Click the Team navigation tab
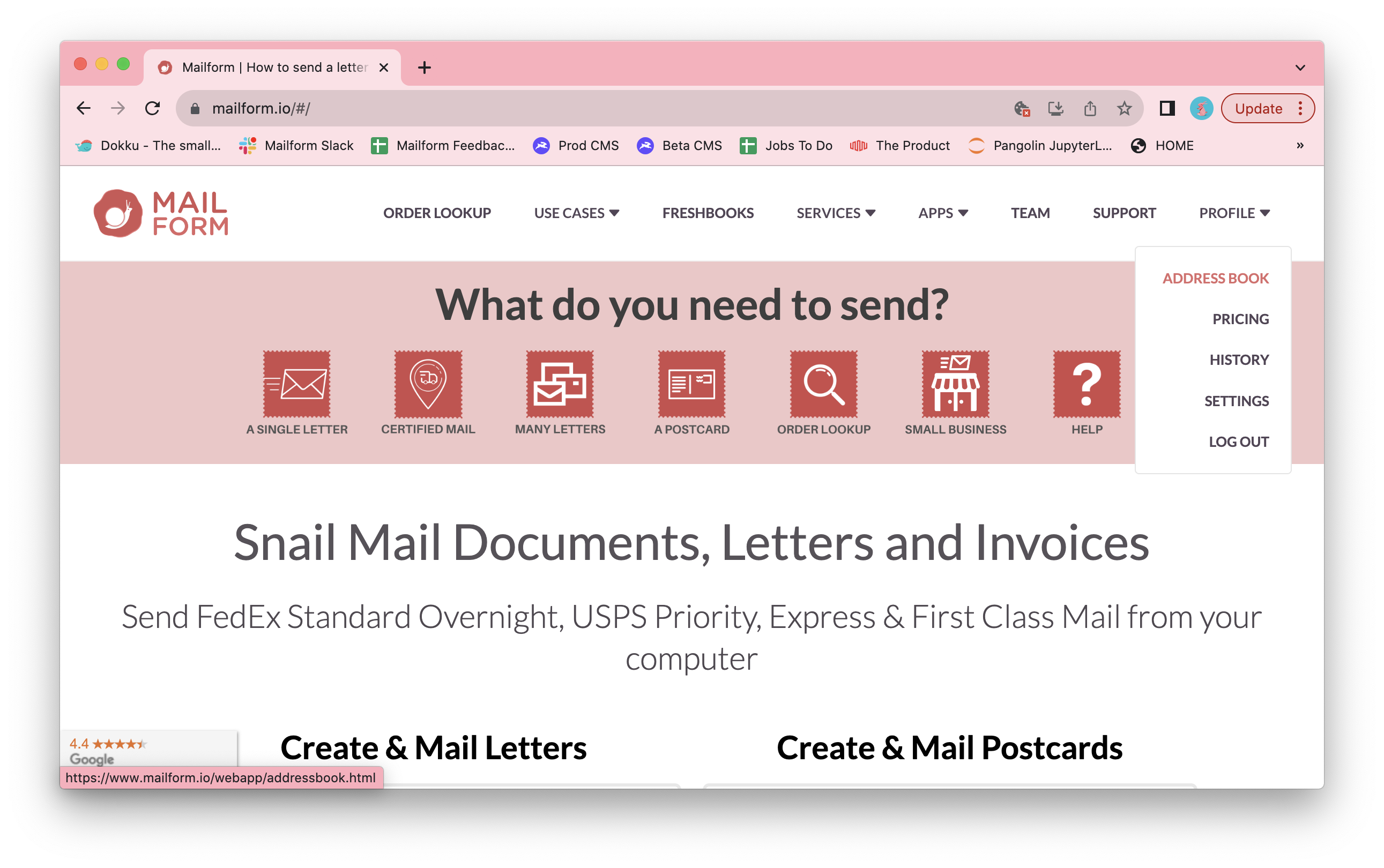Screen dimensions: 1384x868 (x=1030, y=212)
